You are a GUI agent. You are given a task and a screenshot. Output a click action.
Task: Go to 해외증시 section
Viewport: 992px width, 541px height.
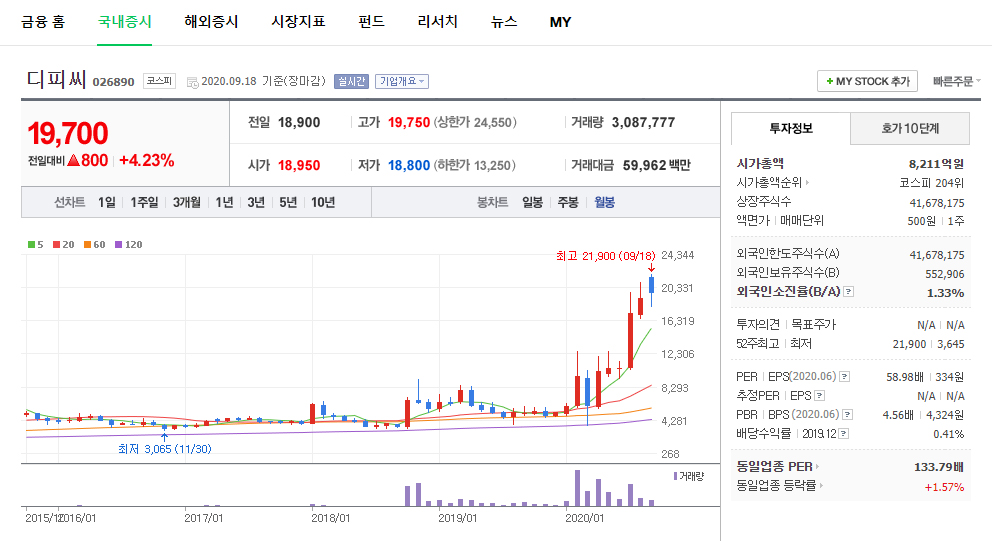pyautogui.click(x=211, y=22)
